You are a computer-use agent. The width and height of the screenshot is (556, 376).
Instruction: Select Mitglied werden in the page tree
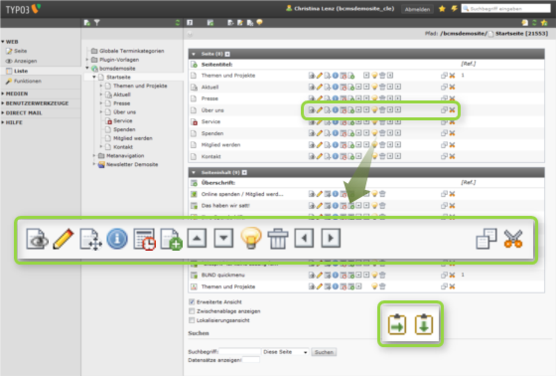(133, 138)
